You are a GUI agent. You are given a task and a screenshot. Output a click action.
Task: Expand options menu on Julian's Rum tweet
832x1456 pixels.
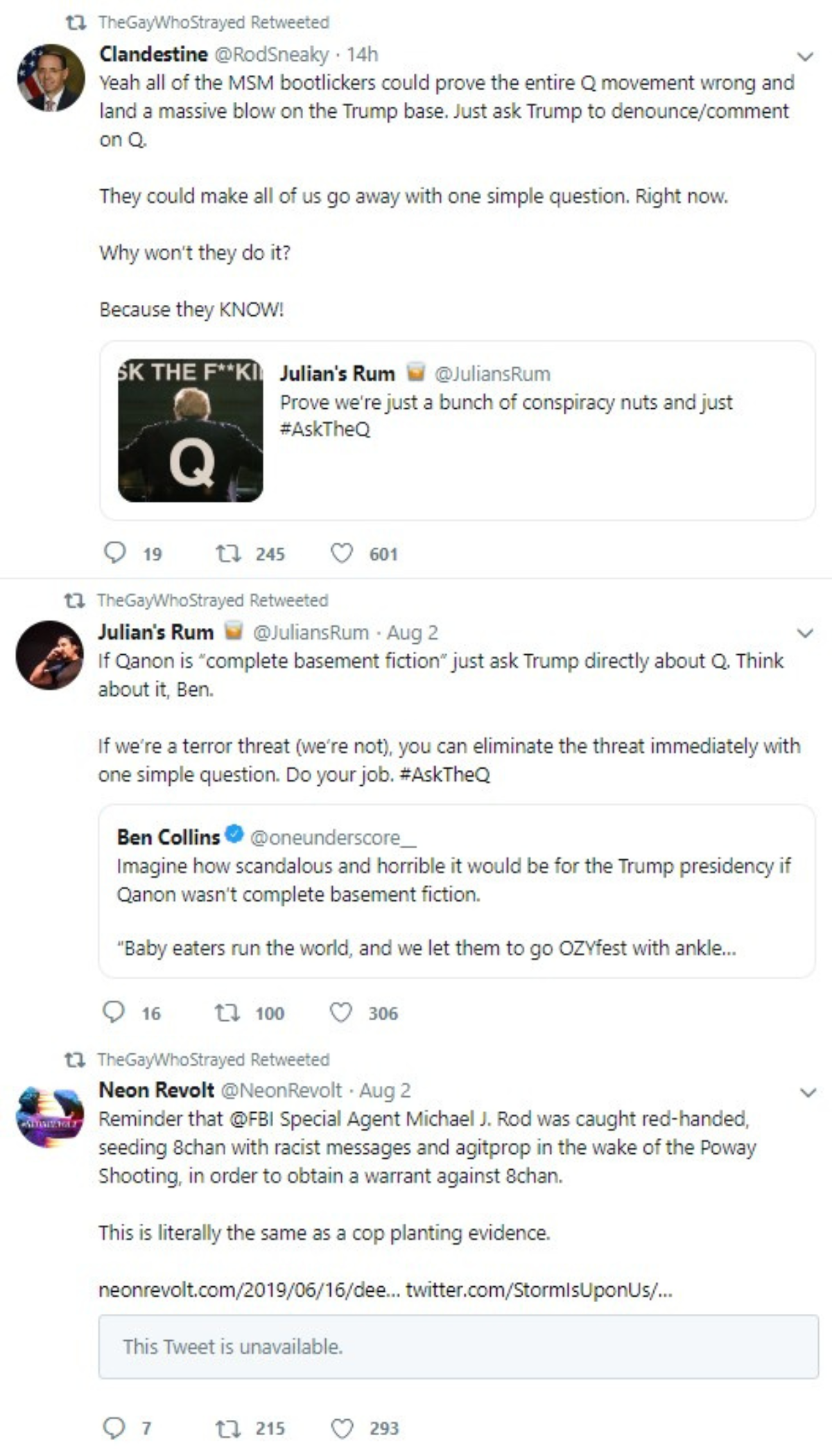[805, 633]
